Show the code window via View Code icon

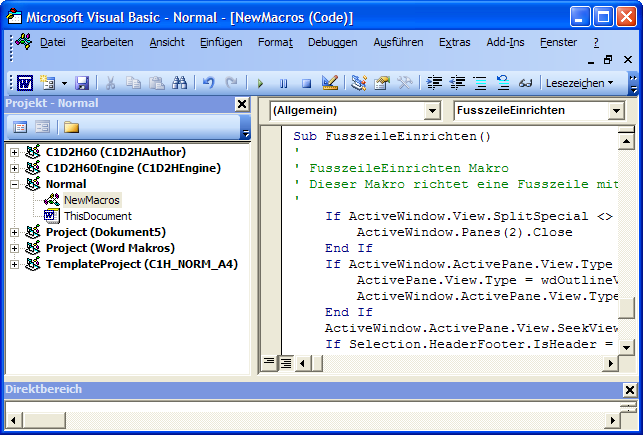click(21, 127)
